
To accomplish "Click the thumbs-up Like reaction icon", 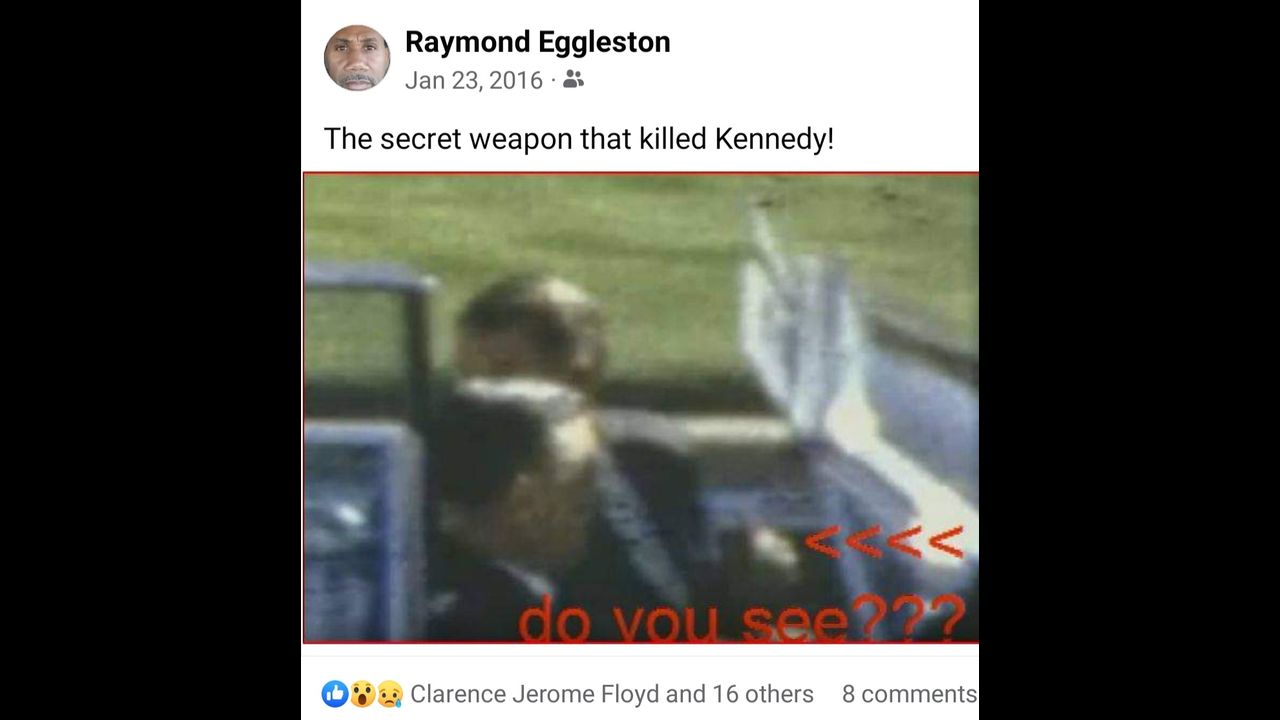I will click(335, 693).
